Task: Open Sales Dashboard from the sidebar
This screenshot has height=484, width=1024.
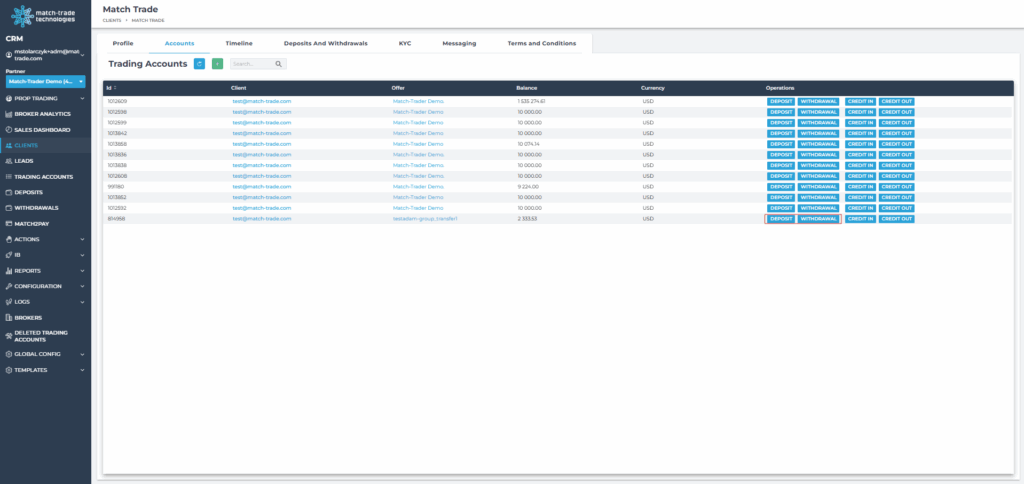Action: (x=41, y=130)
